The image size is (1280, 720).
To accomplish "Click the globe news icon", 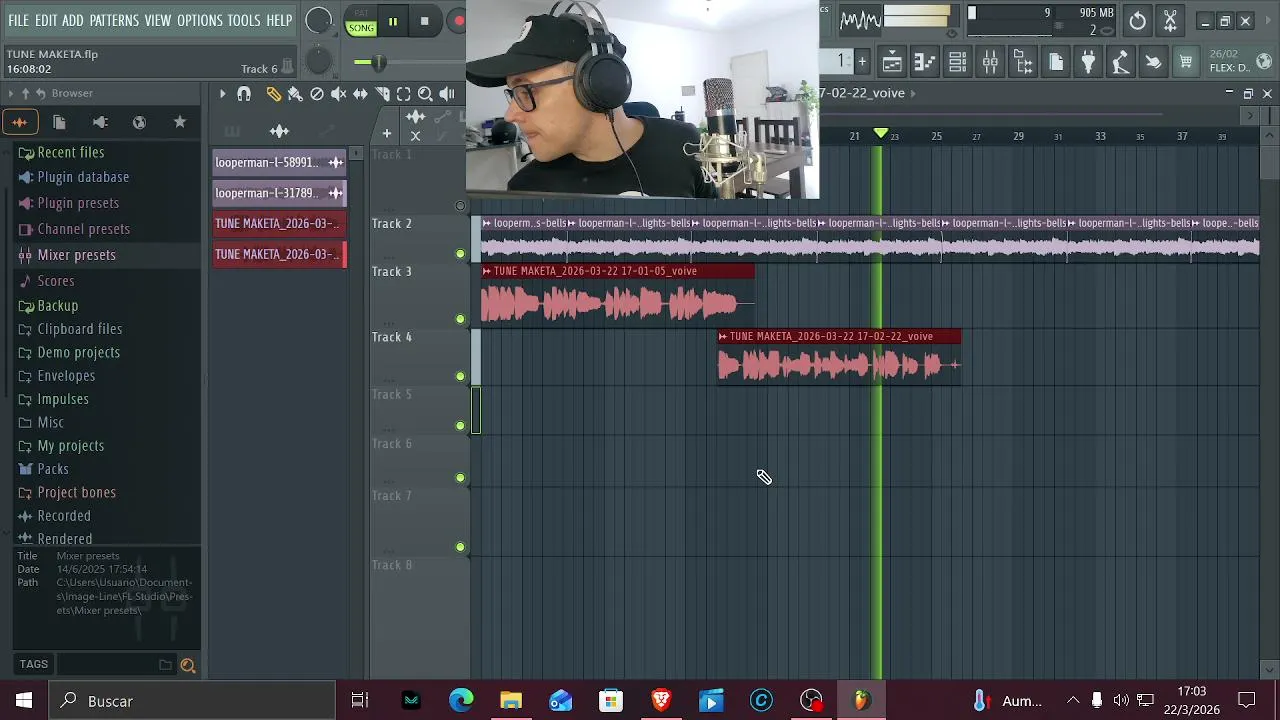I will (1264, 62).
